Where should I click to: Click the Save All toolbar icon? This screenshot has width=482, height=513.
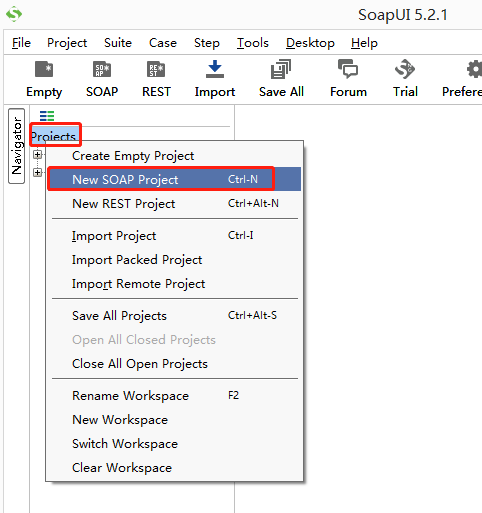pos(281,69)
